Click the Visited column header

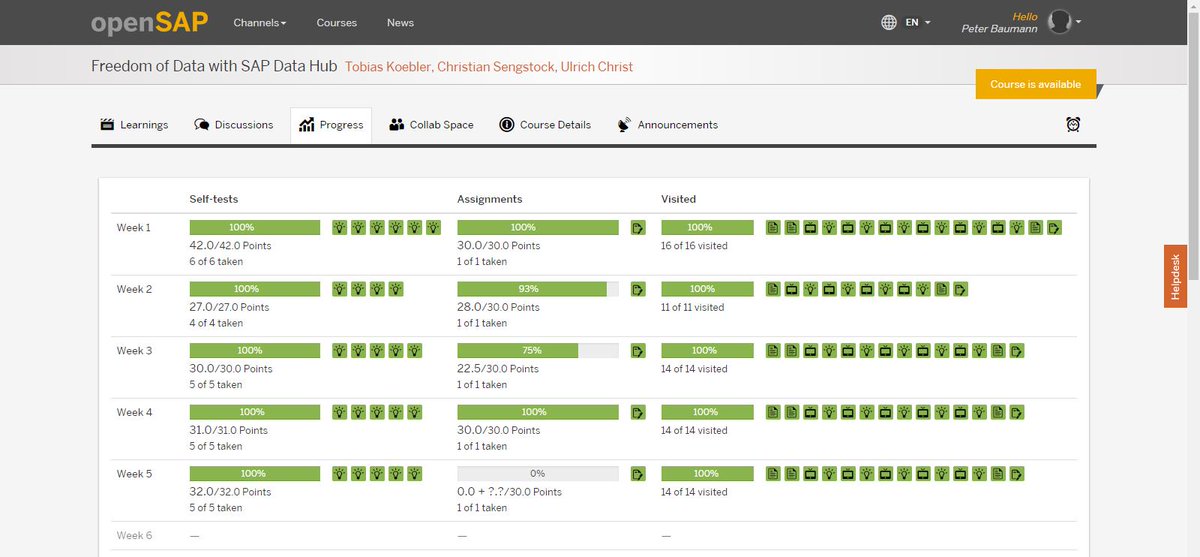[x=678, y=199]
